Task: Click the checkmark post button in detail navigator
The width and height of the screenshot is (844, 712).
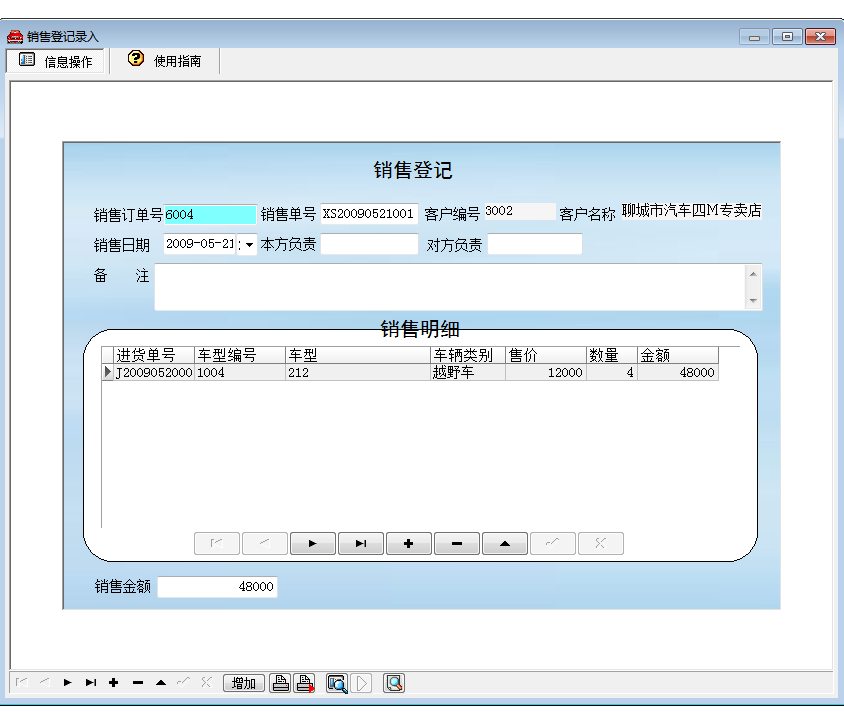Action: [x=553, y=544]
